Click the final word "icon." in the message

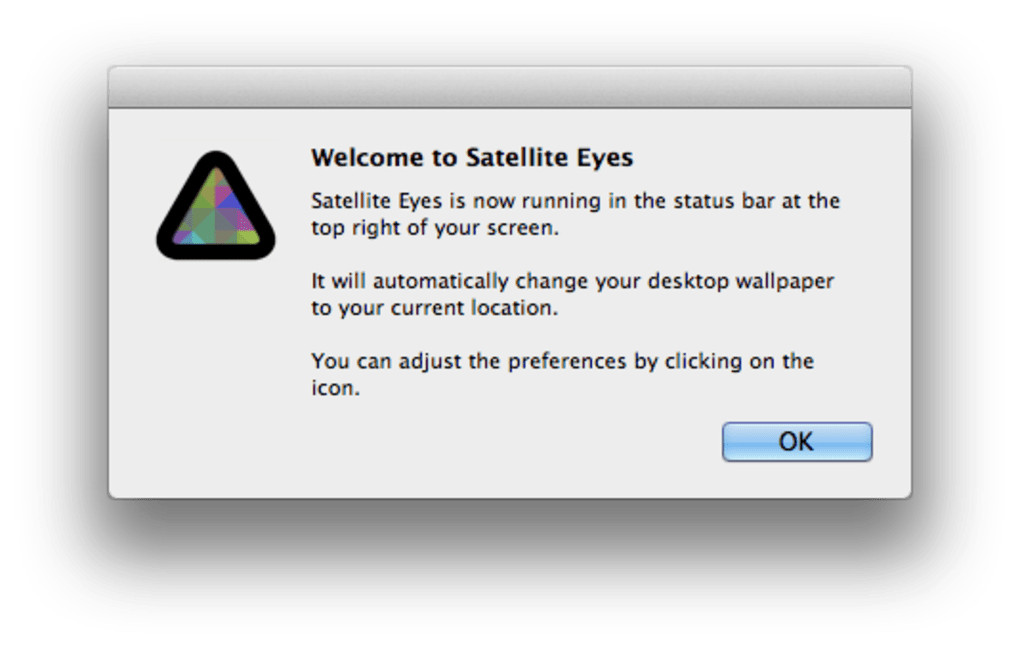334,389
